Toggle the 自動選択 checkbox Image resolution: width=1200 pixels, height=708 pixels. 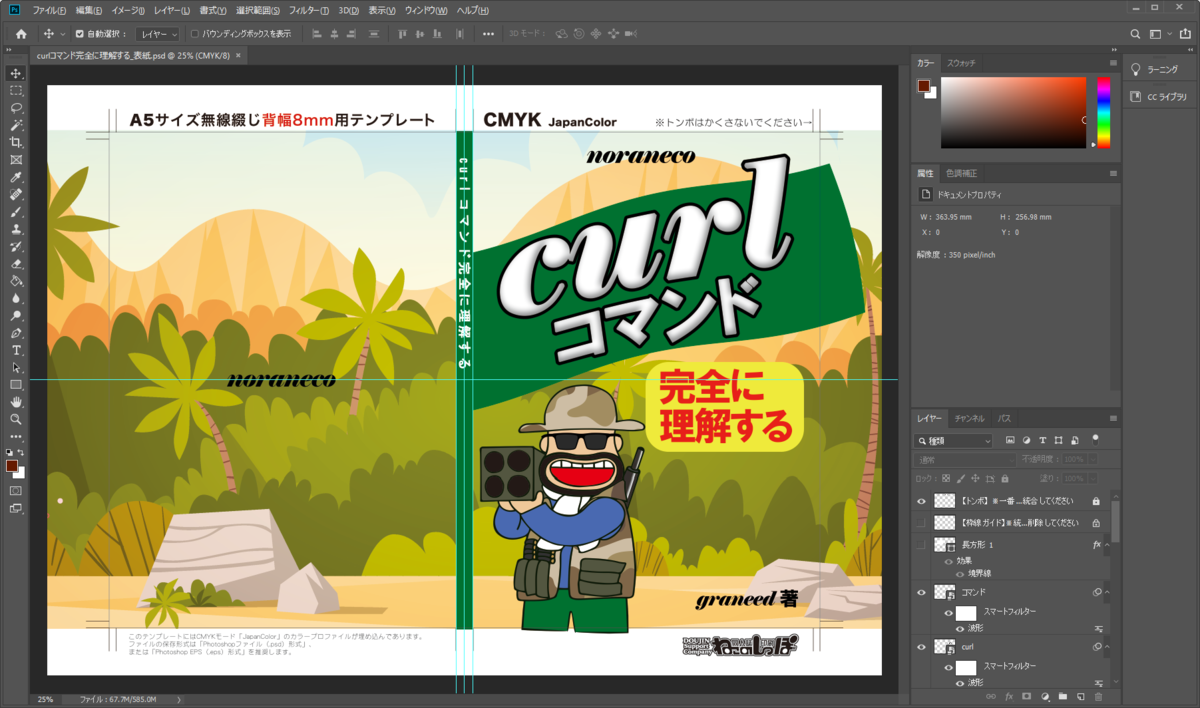tap(81, 33)
